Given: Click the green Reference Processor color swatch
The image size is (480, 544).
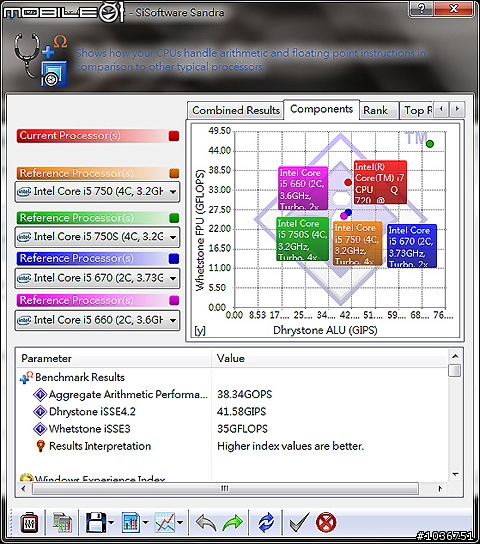Looking at the screenshot, I should point(174,218).
